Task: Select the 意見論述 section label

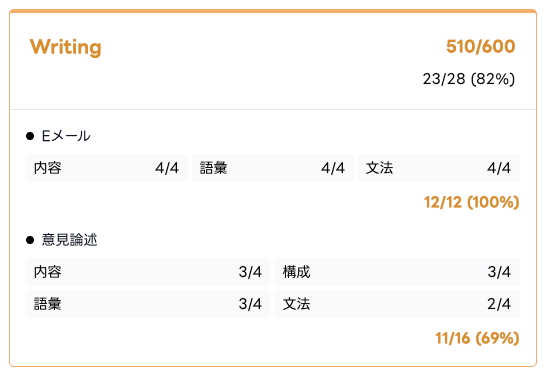Action: click(x=69, y=240)
